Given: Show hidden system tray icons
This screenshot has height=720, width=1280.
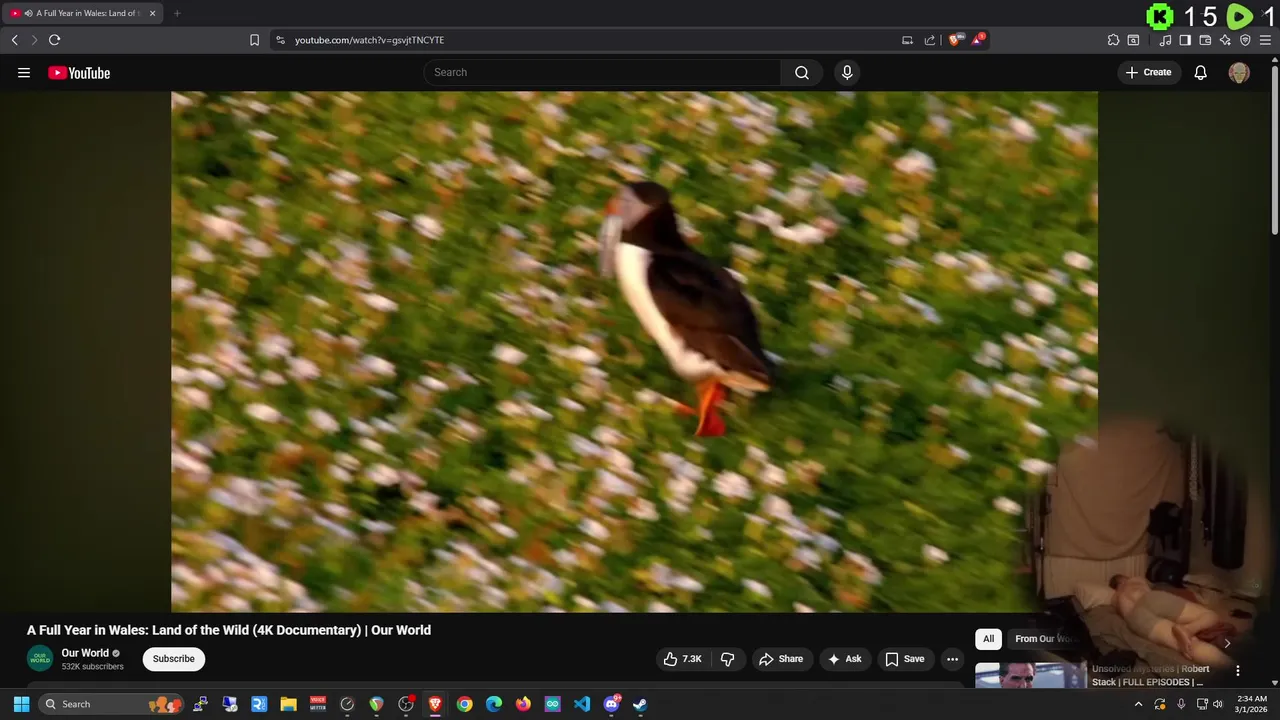Looking at the screenshot, I should (1138, 704).
